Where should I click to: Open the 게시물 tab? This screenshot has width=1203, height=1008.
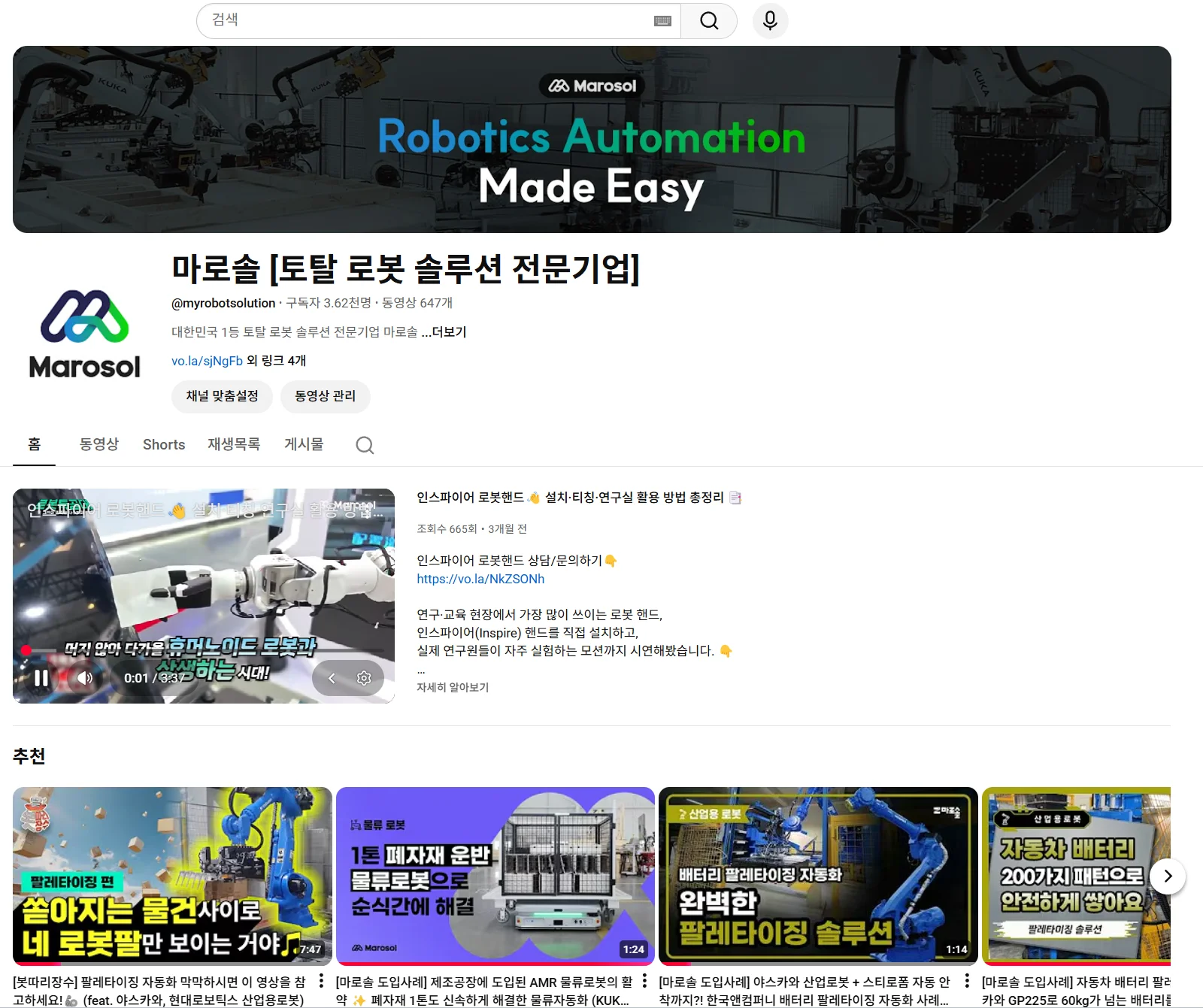304,444
